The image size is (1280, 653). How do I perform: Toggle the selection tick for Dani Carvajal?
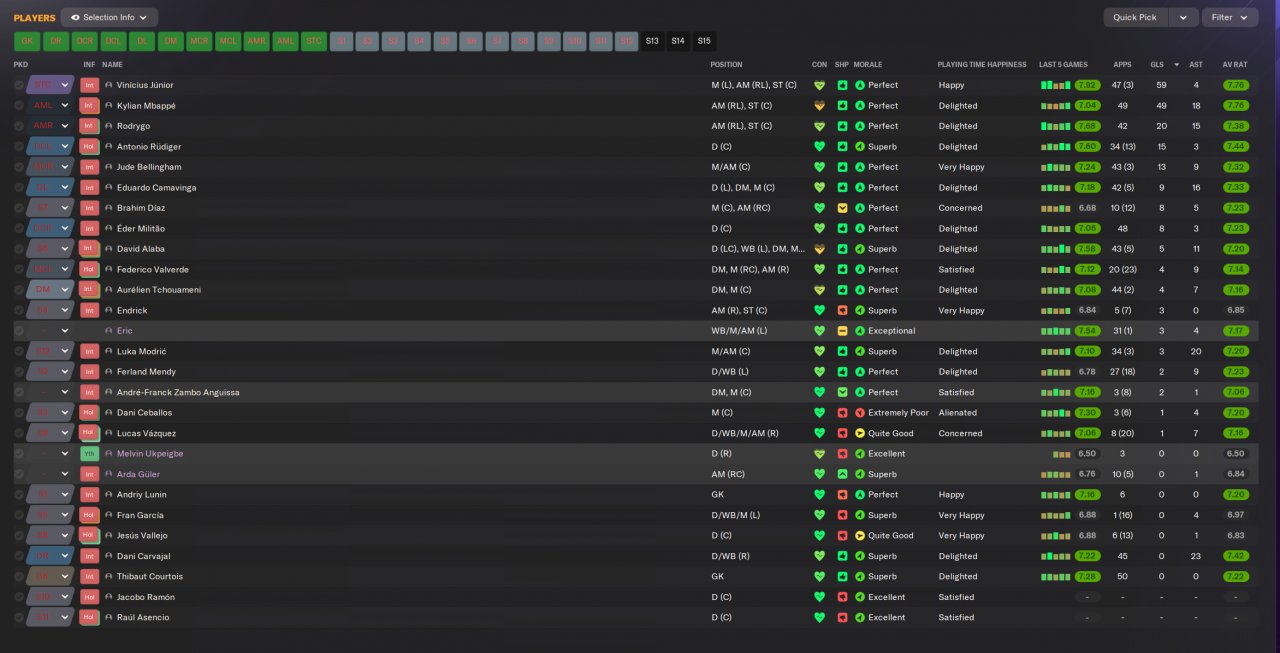(19, 556)
